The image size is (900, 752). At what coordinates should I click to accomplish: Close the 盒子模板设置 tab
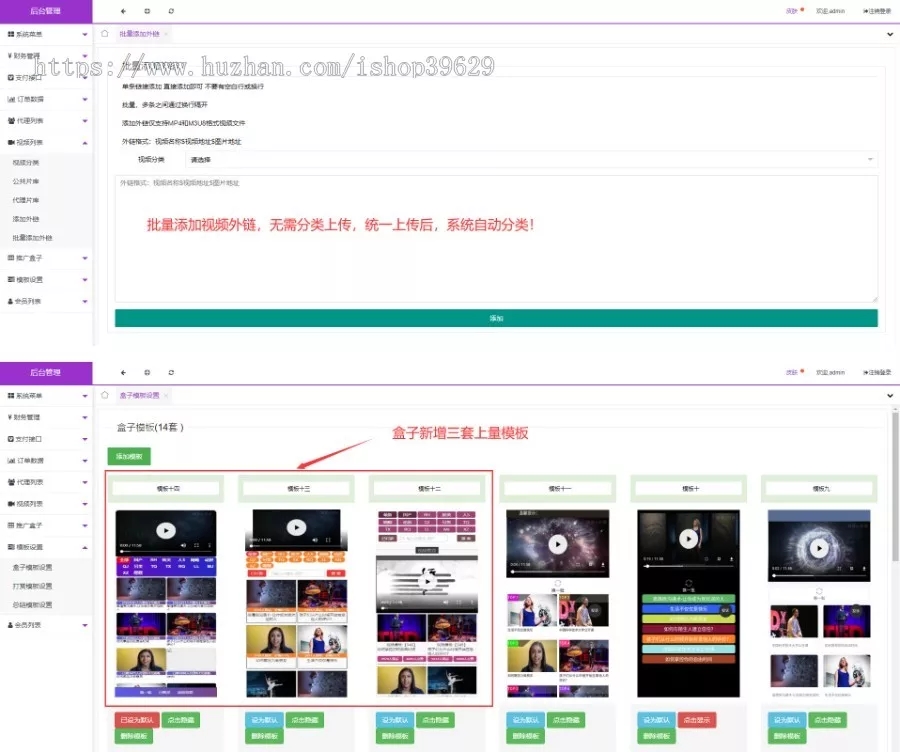point(167,395)
